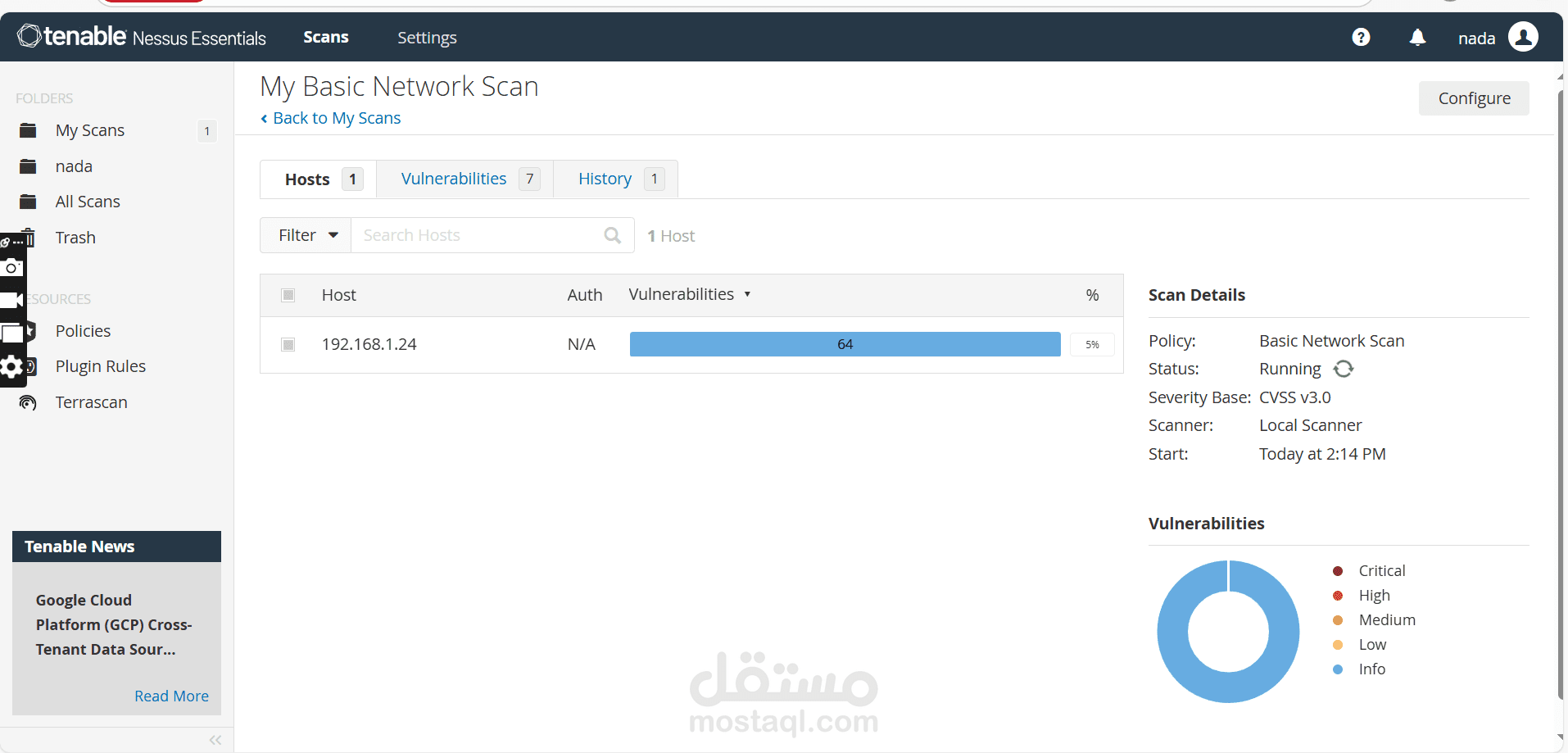The height and width of the screenshot is (753, 1568).
Task: Click the user avatar icon
Action: (x=1523, y=37)
